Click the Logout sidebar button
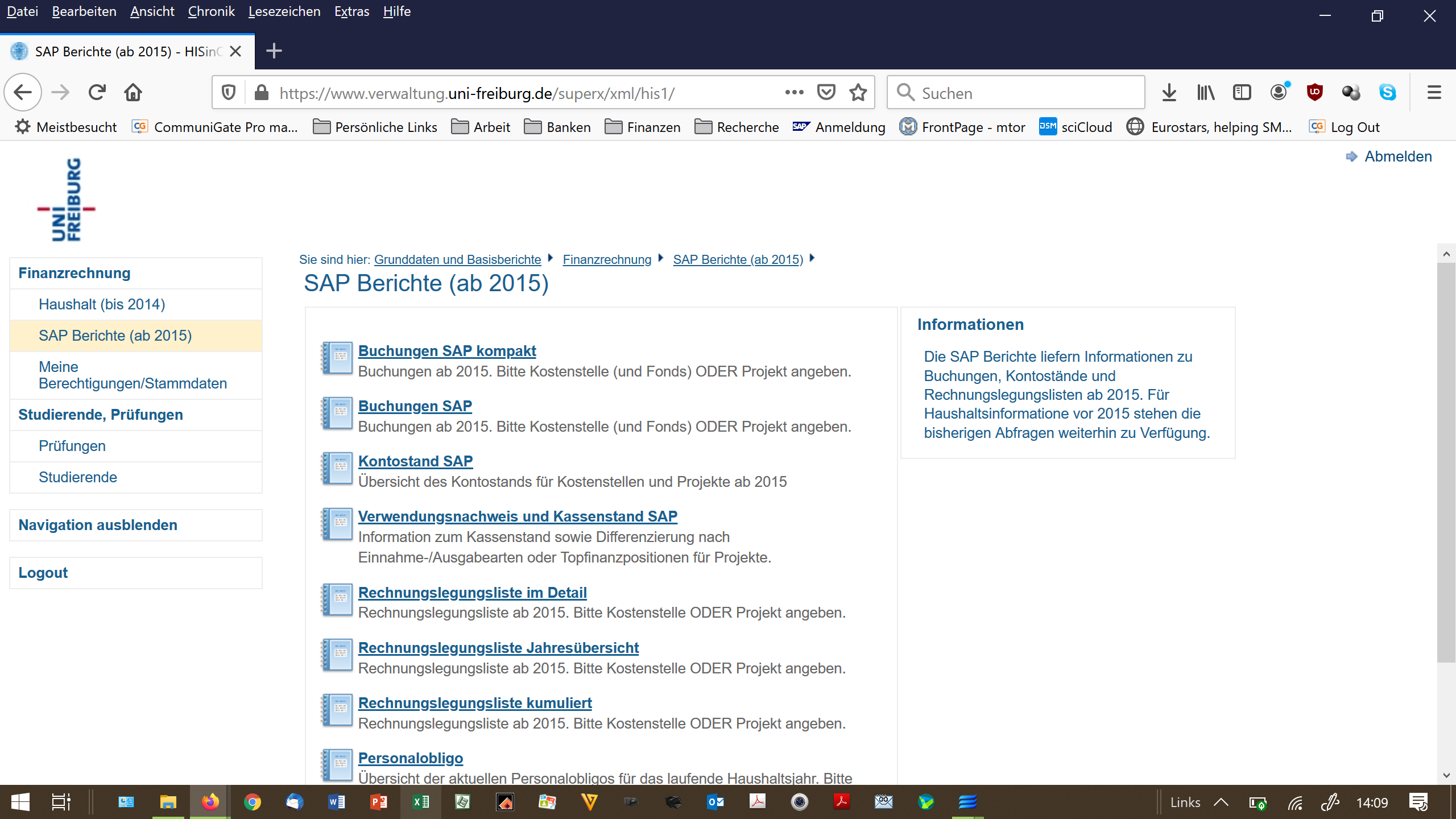The width and height of the screenshot is (1456, 819). click(136, 573)
